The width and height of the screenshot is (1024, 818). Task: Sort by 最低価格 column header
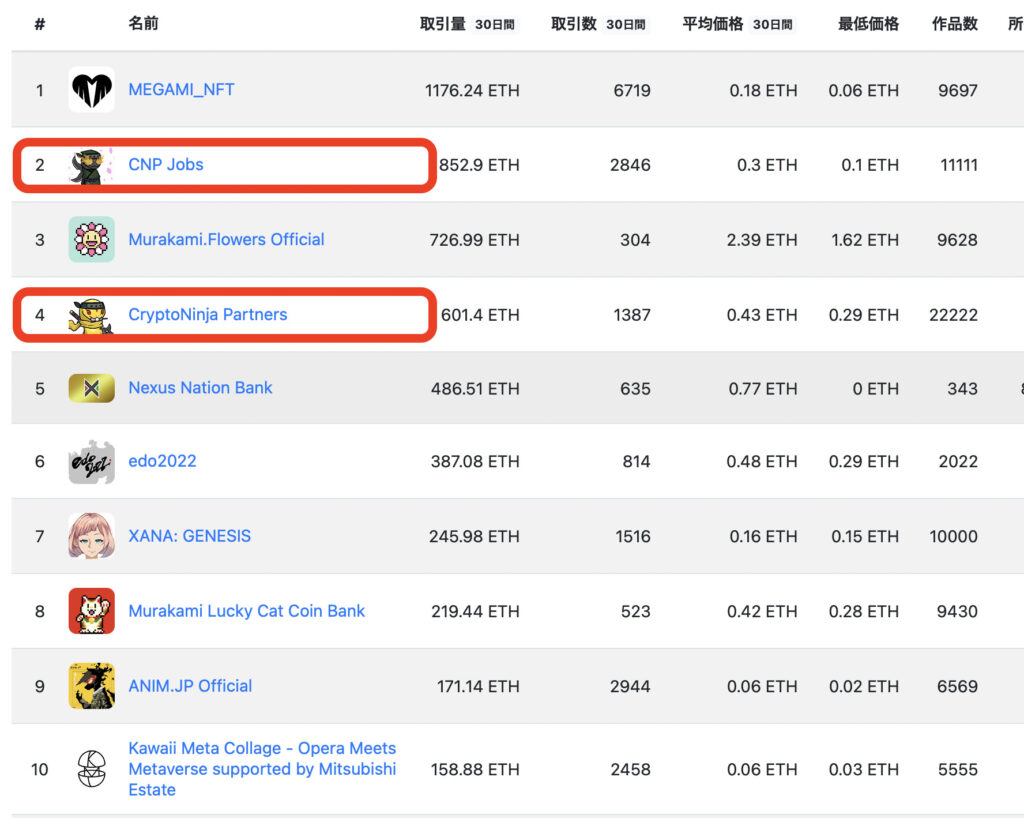[x=867, y=24]
